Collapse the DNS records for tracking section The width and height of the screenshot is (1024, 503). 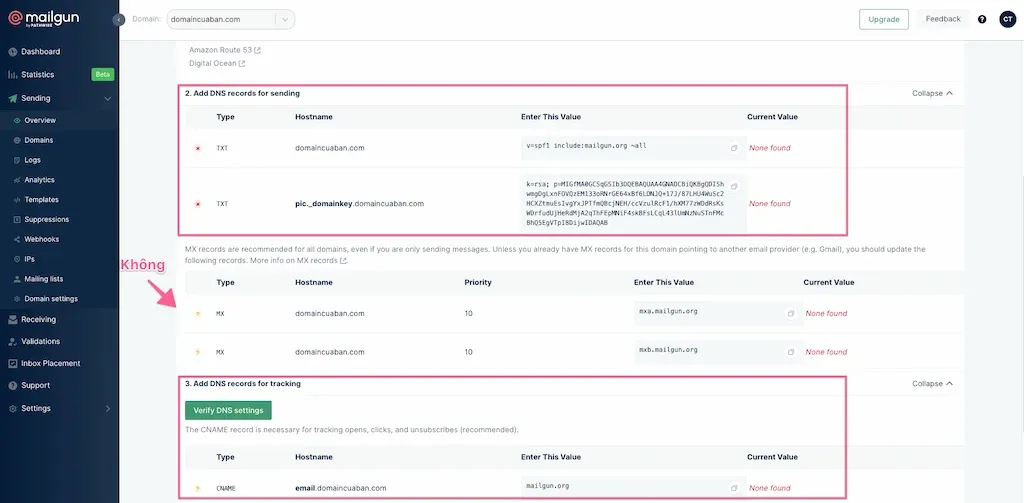coord(933,383)
